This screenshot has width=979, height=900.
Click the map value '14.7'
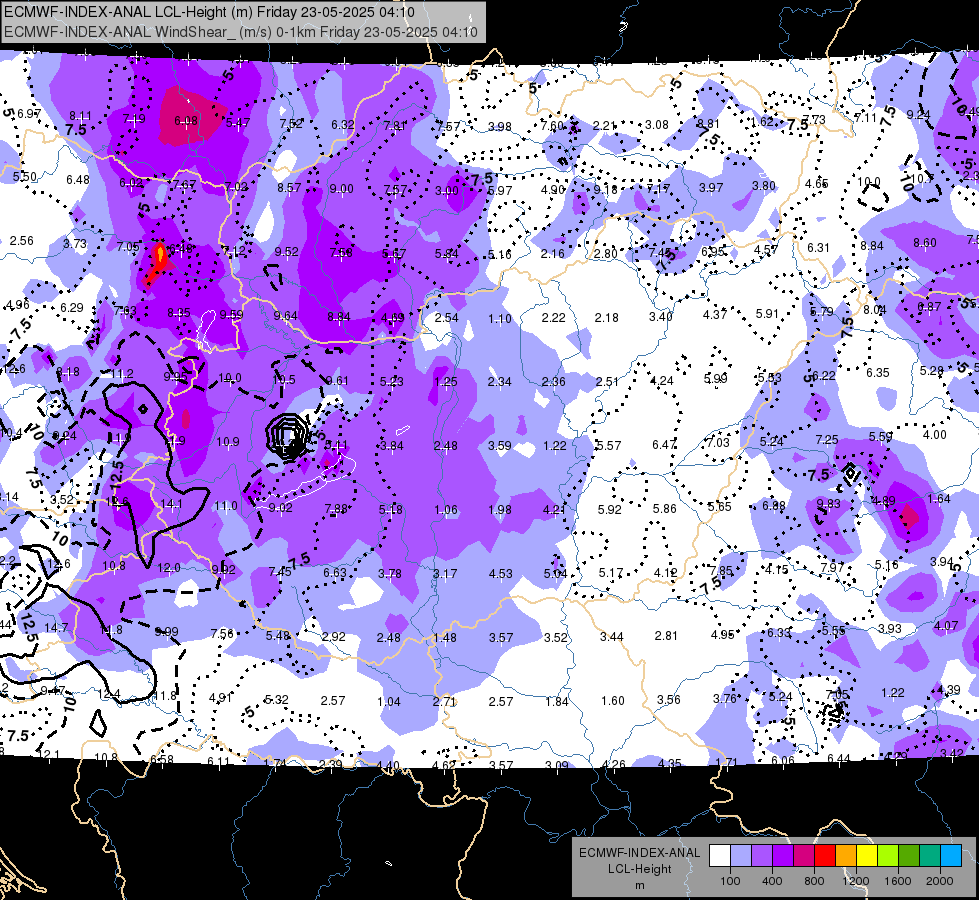56,627
